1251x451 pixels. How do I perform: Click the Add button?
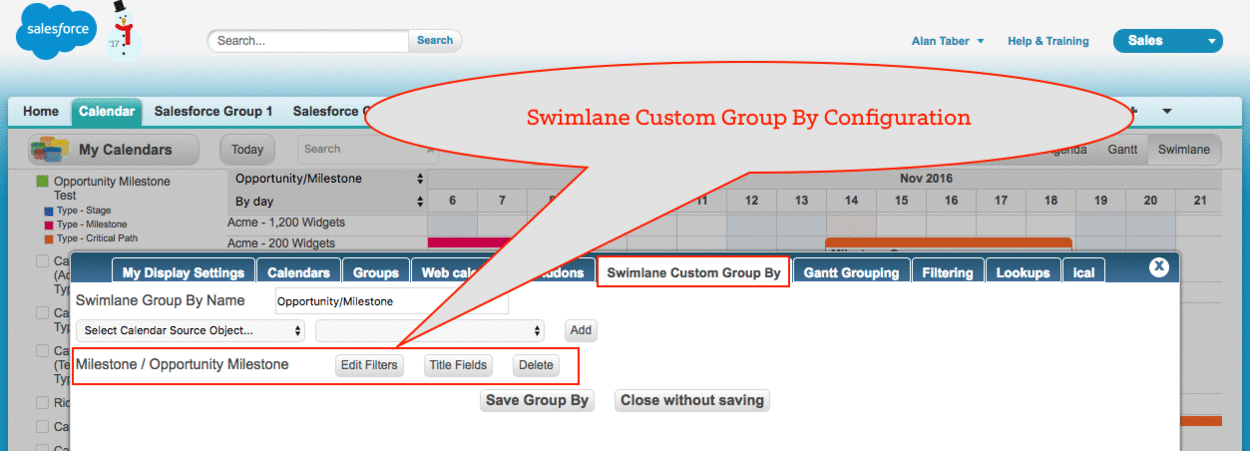pyautogui.click(x=581, y=330)
